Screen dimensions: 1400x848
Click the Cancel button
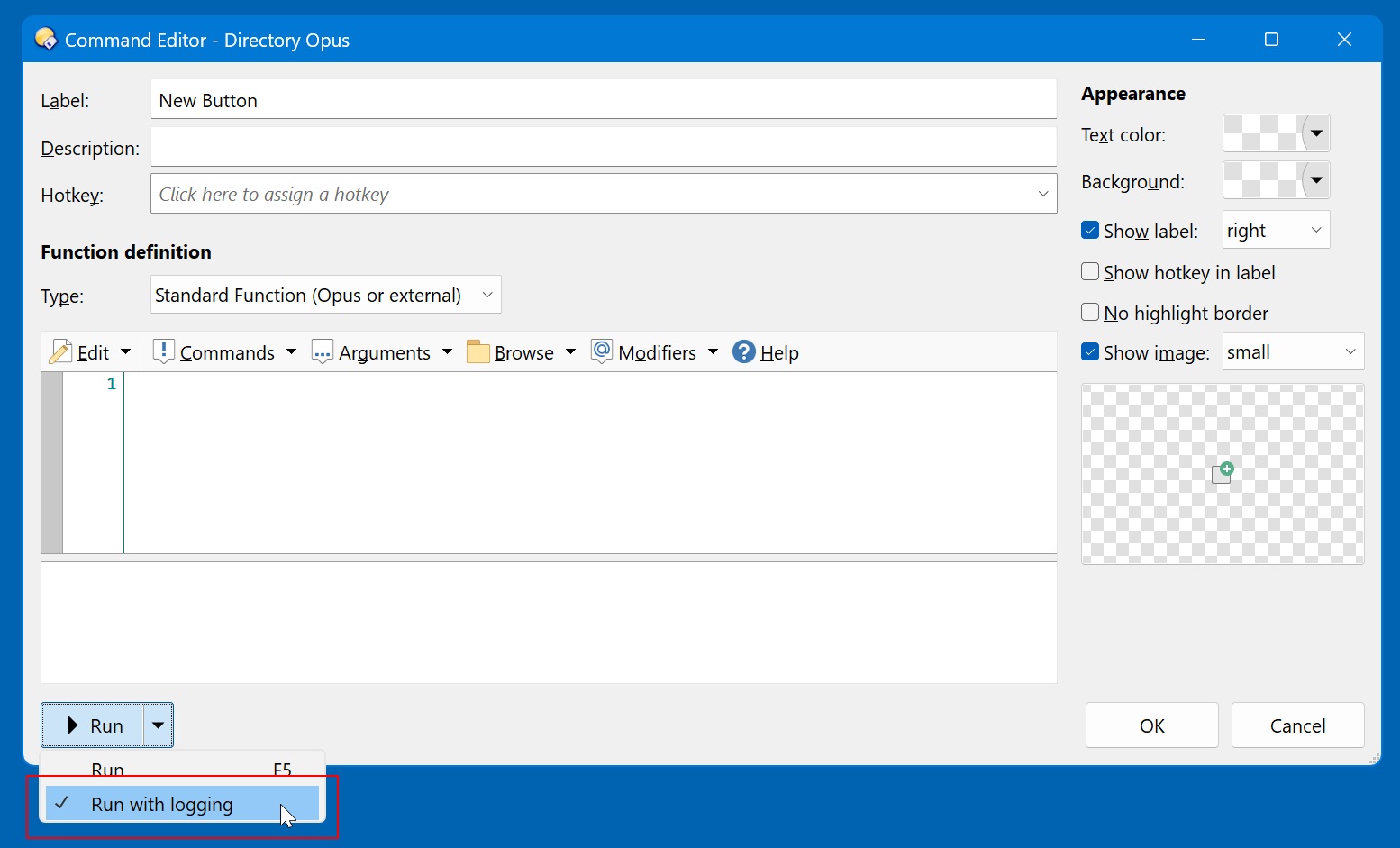pos(1297,725)
